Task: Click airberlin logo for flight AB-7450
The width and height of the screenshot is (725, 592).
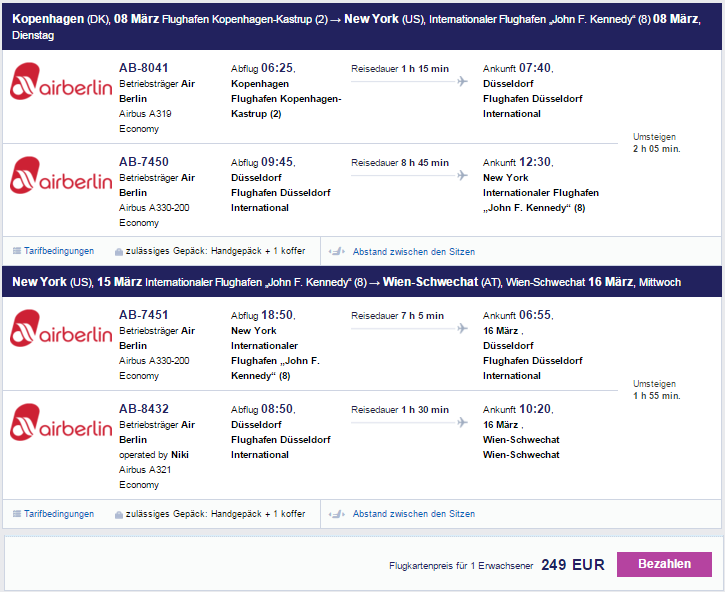Action: [x=61, y=175]
